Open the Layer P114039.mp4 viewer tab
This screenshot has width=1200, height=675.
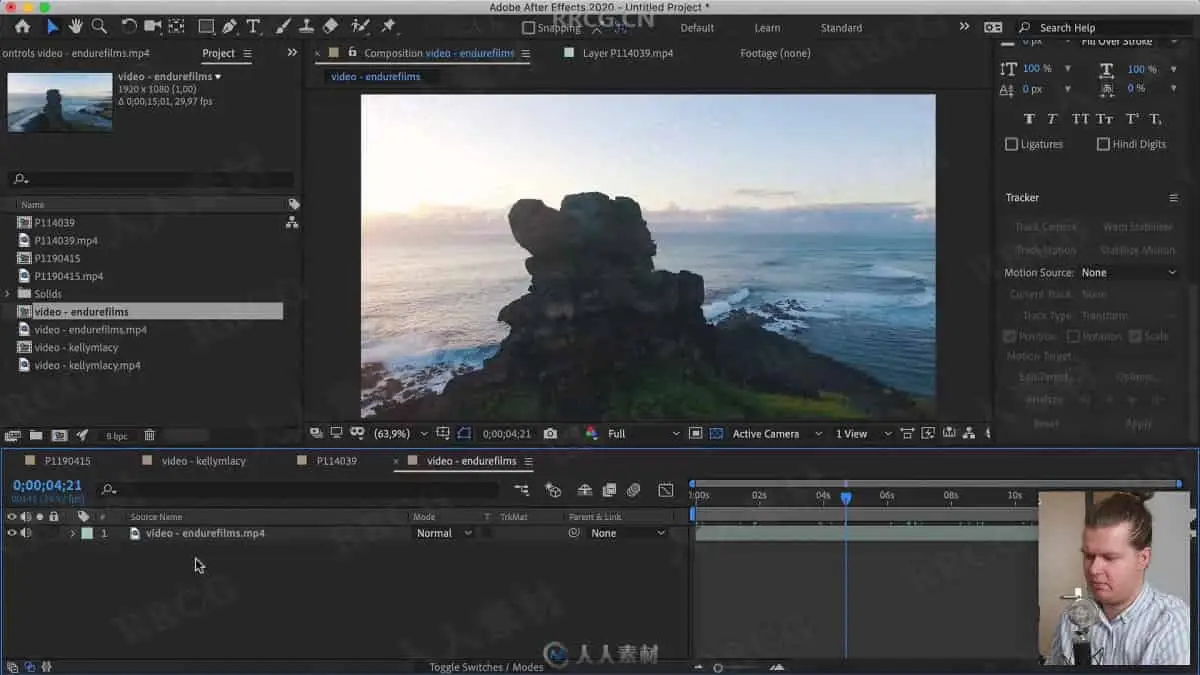click(627, 53)
